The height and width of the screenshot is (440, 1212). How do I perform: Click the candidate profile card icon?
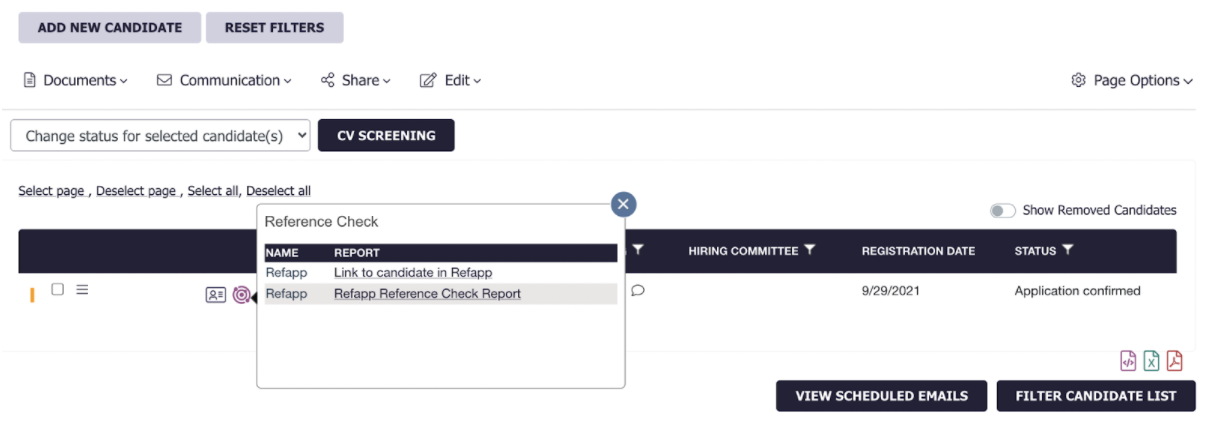pos(215,295)
